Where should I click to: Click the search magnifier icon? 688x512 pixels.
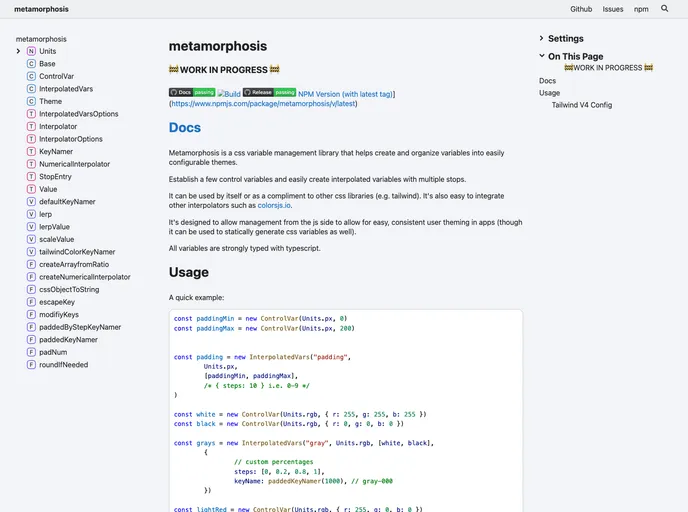[665, 9]
